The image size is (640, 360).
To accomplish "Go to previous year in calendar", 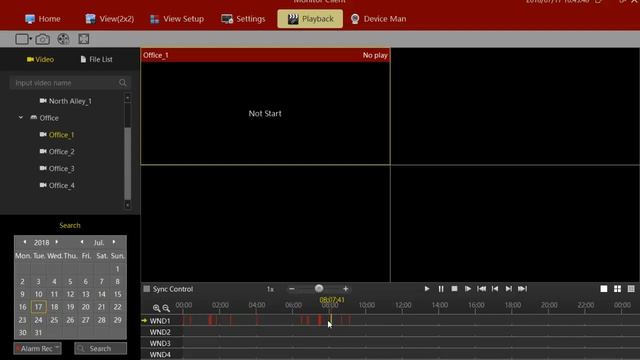I will click(x=25, y=242).
